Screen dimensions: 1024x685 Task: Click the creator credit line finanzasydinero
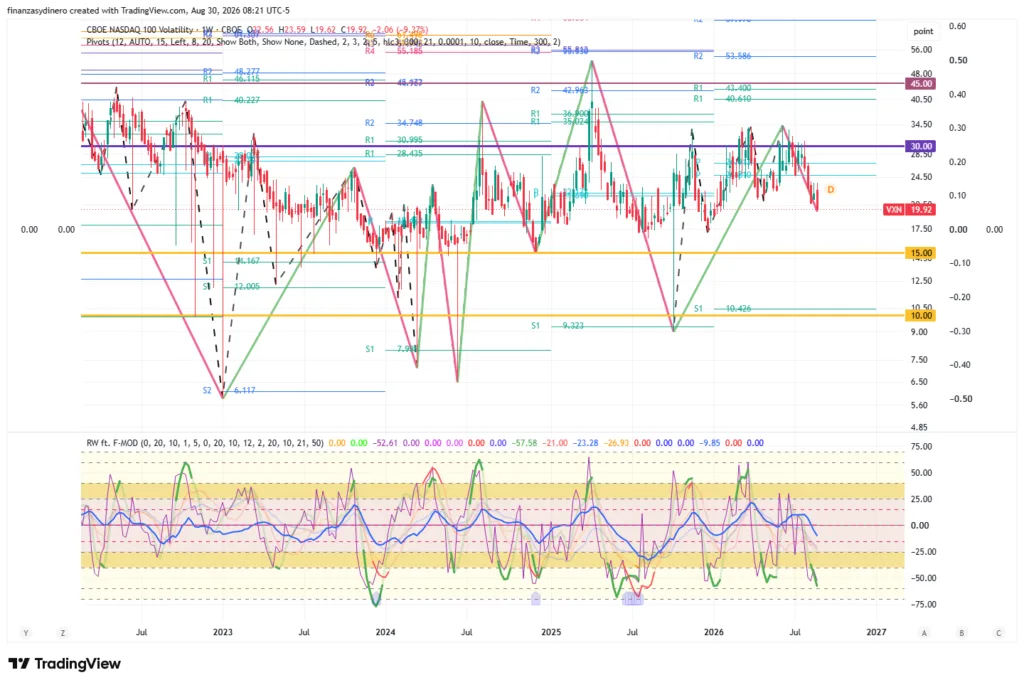click(148, 10)
